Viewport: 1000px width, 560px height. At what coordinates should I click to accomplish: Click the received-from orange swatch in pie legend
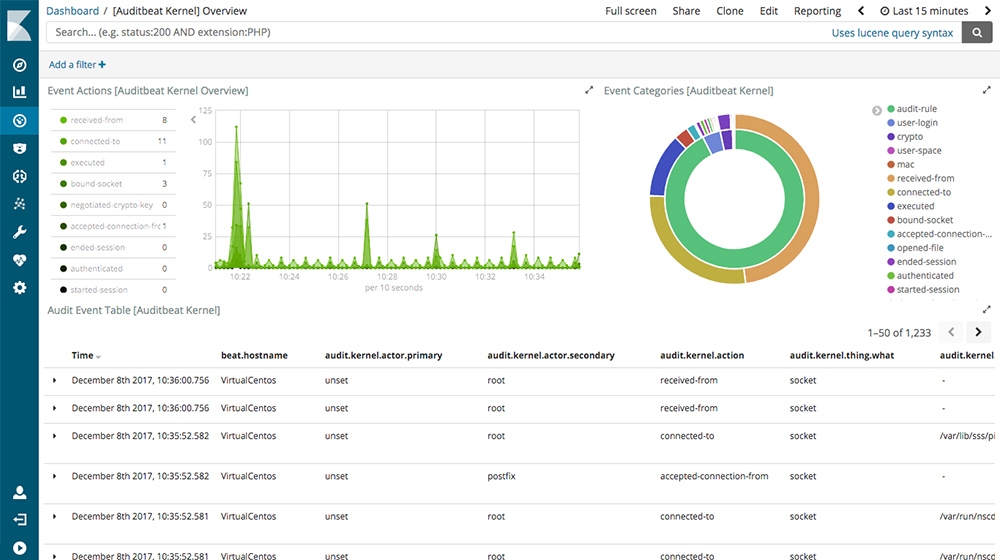(891, 179)
